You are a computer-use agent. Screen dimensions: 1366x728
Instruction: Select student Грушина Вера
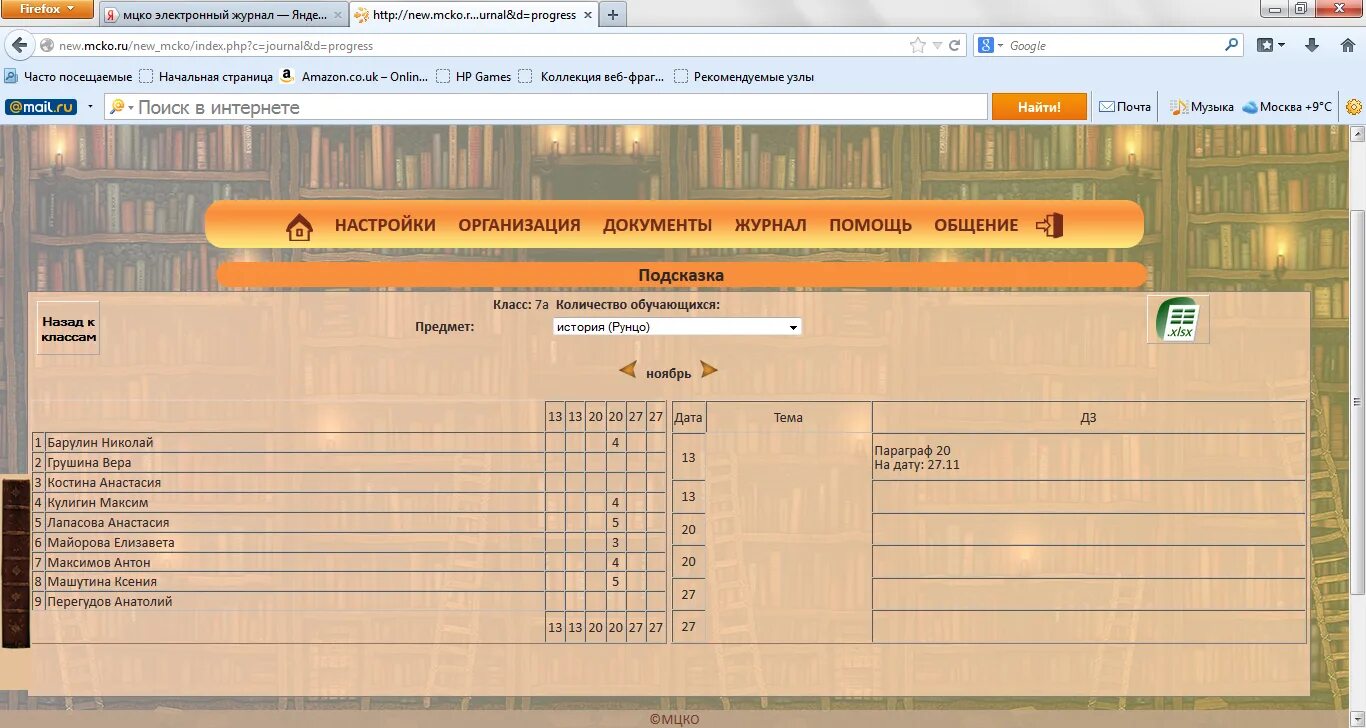tap(89, 463)
